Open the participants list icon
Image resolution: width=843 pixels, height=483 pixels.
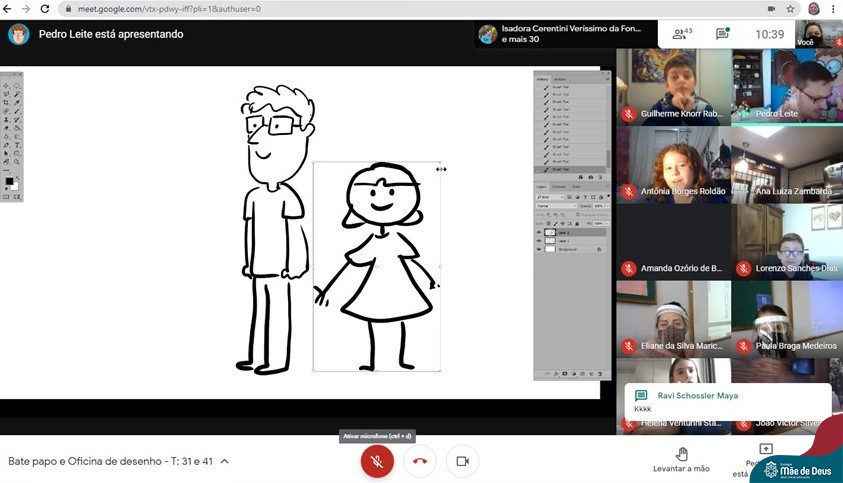(682, 34)
